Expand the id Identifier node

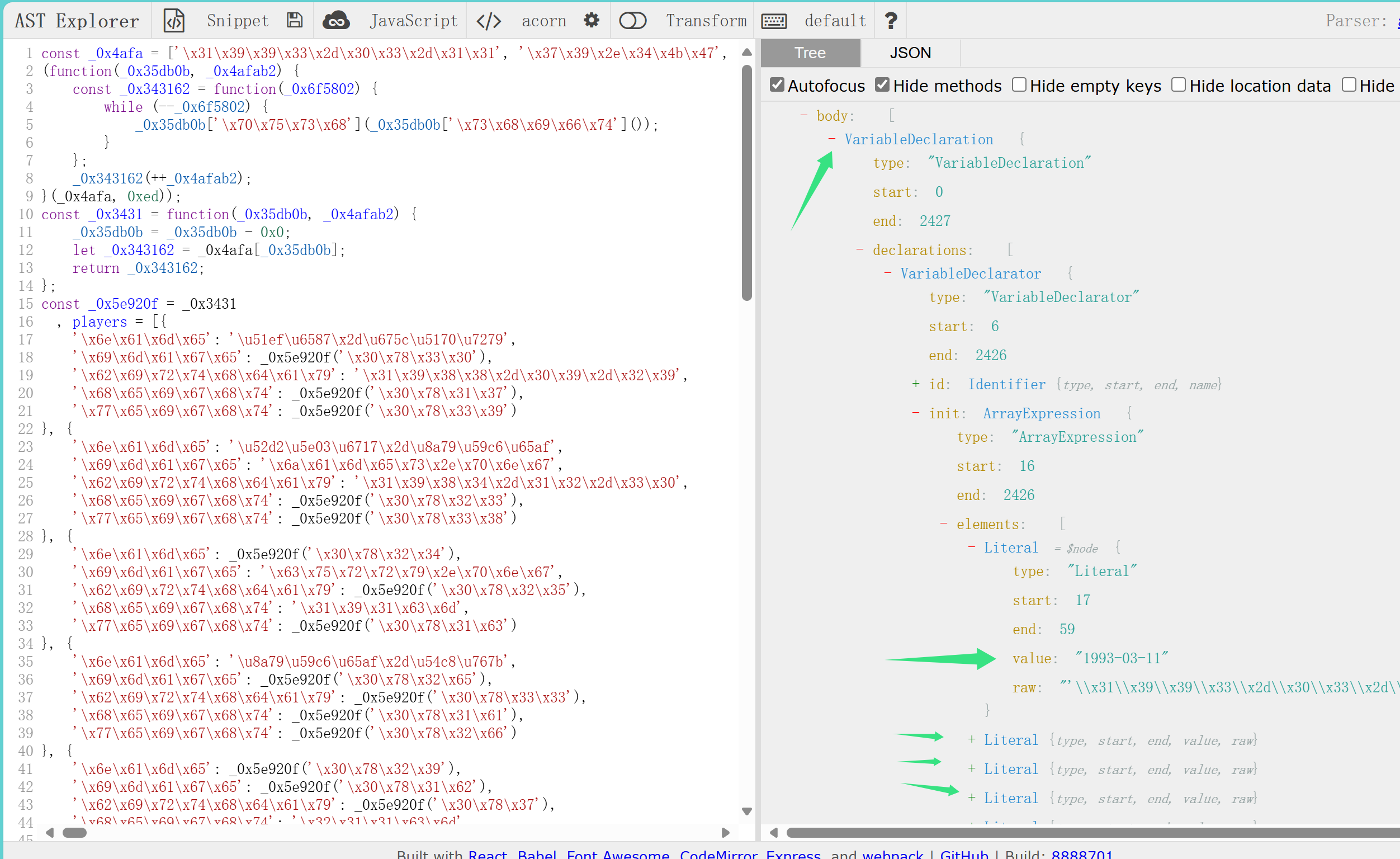click(915, 384)
